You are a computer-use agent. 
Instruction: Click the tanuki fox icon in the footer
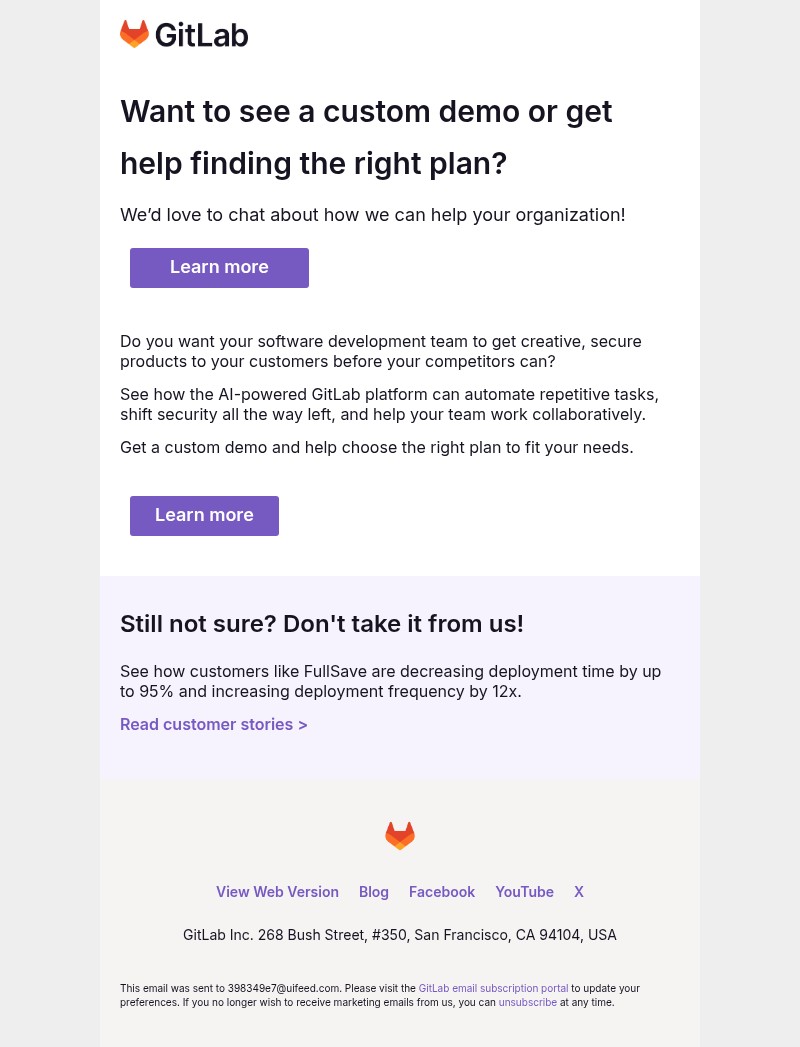pos(400,836)
